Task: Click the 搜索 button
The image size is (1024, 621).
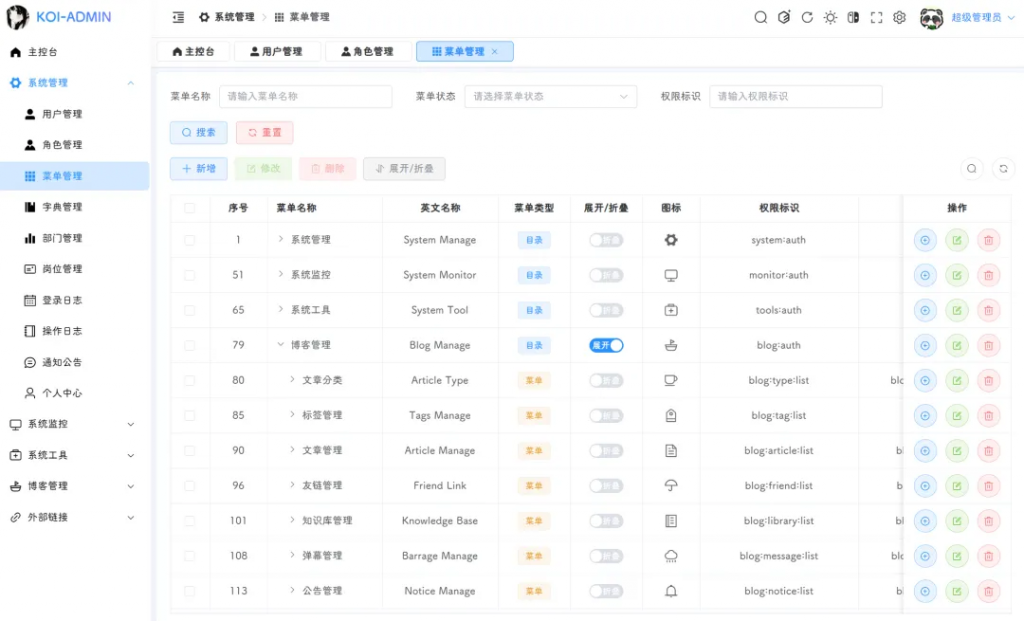Action: [199, 133]
